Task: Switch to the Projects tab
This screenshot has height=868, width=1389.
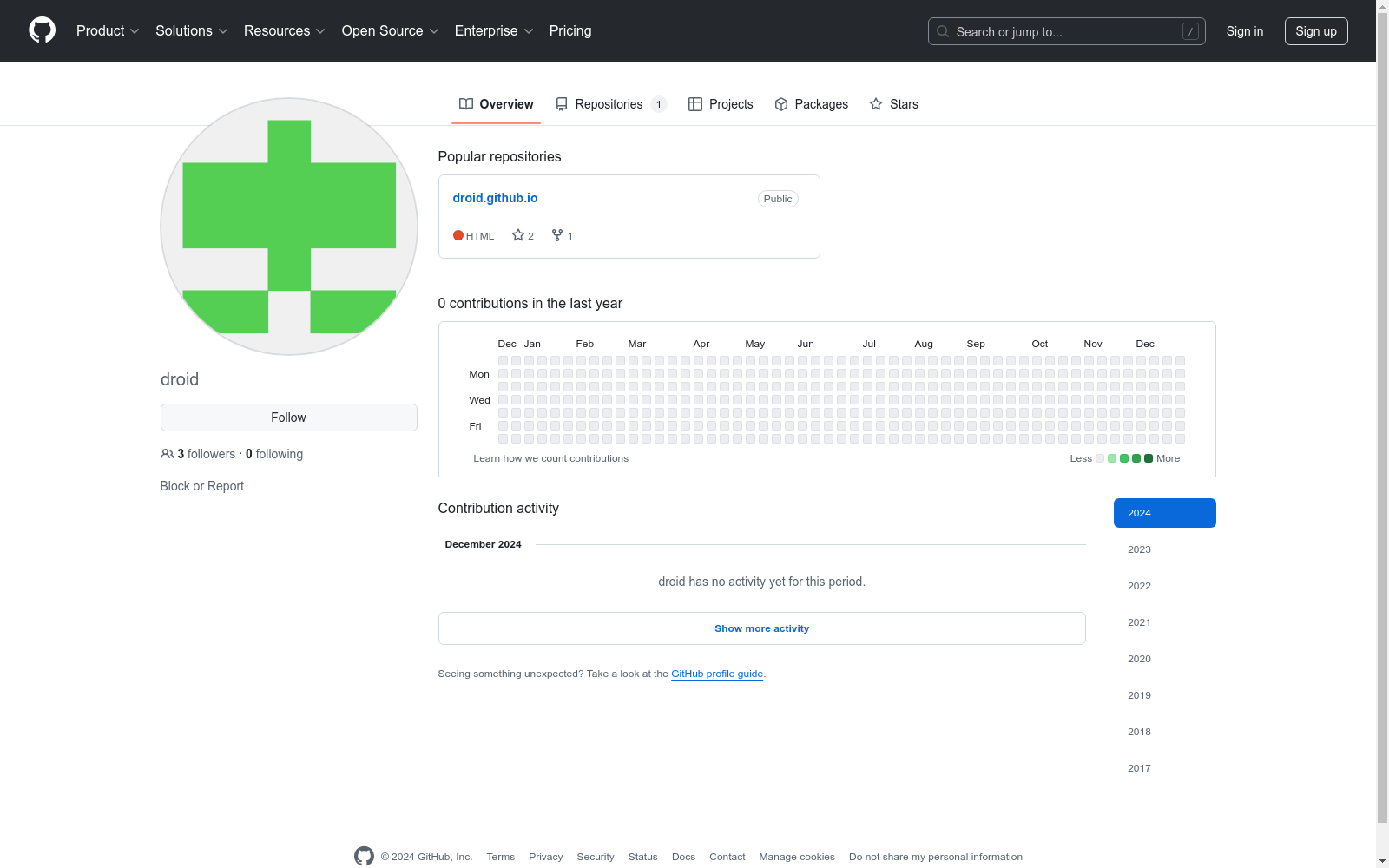Action: [x=721, y=104]
